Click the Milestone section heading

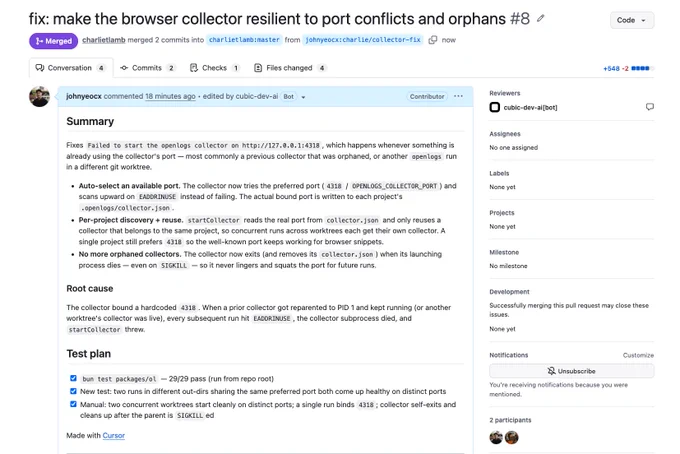tap(504, 252)
